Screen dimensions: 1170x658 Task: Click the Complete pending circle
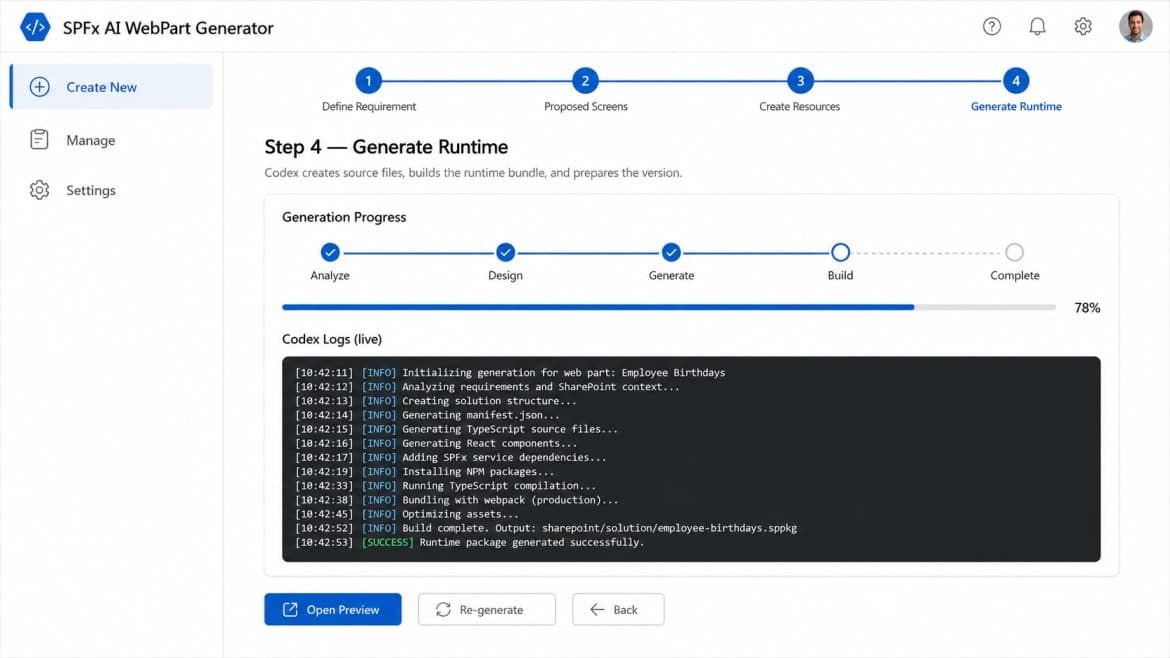pos(1014,252)
